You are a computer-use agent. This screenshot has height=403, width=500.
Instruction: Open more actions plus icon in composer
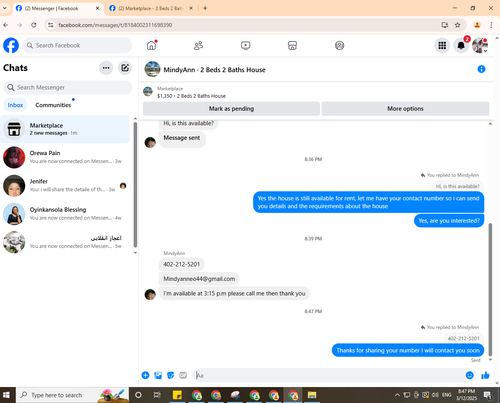click(145, 375)
